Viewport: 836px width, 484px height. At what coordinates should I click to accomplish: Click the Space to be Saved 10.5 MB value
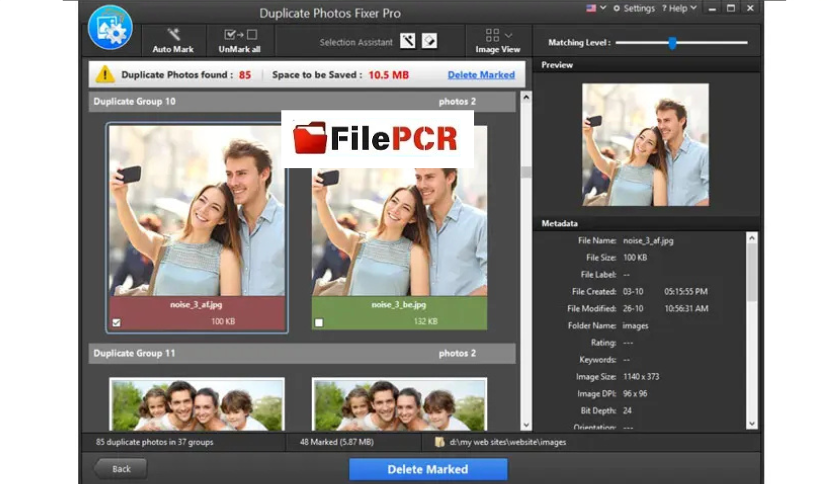pos(389,75)
